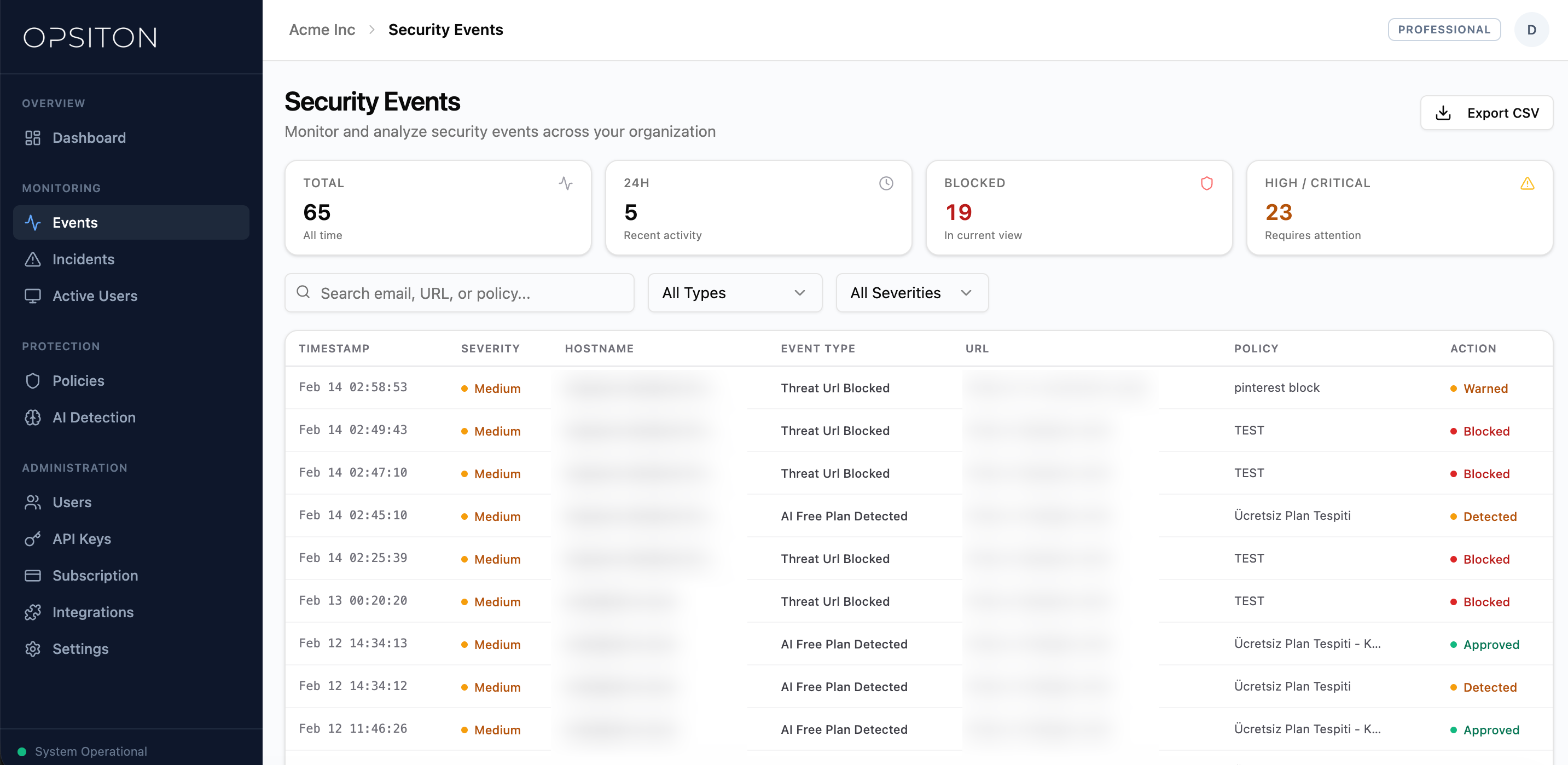Switch to the Users section

point(73,502)
